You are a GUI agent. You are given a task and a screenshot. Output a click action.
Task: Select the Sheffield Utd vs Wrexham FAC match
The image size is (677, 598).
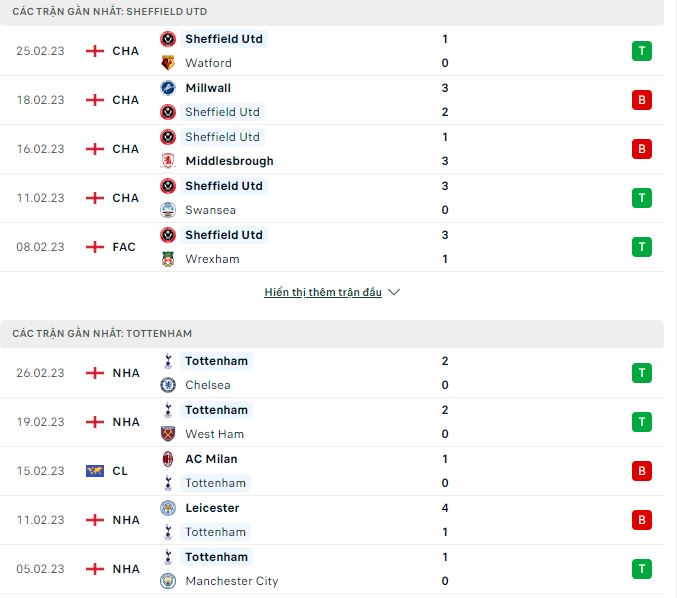tap(332, 247)
